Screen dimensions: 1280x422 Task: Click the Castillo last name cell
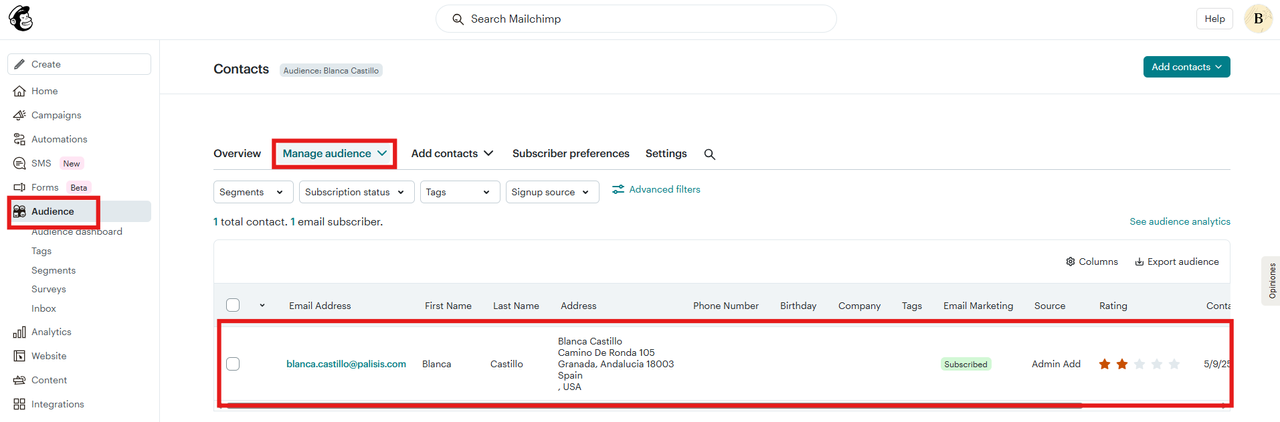tap(506, 364)
